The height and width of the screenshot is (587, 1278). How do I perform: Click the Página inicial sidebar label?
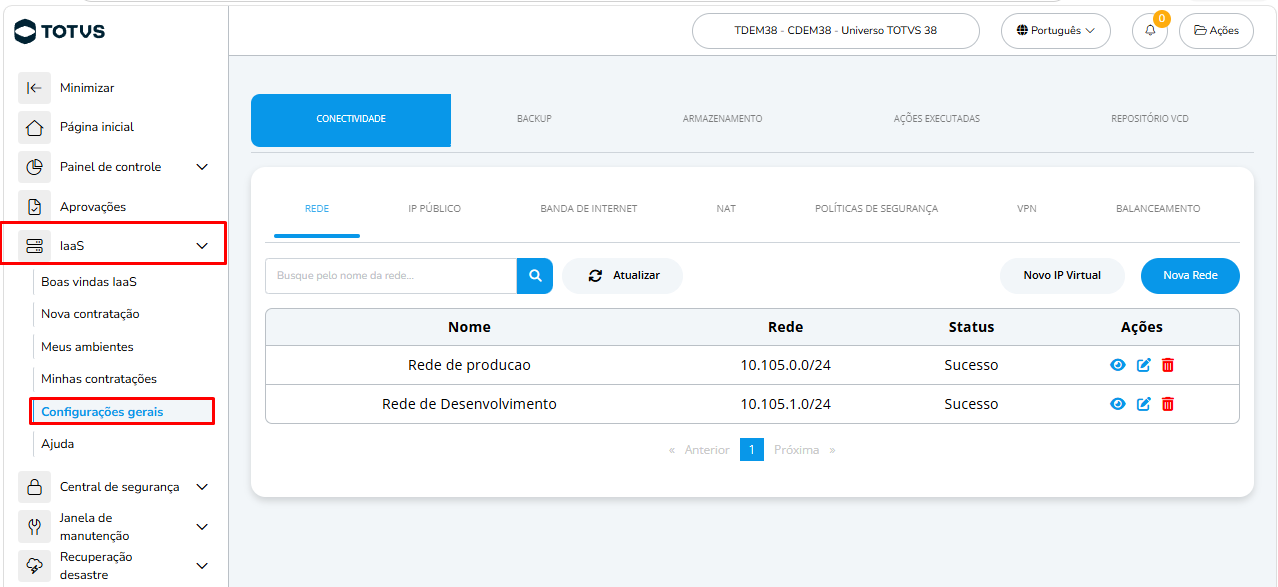[x=97, y=127]
